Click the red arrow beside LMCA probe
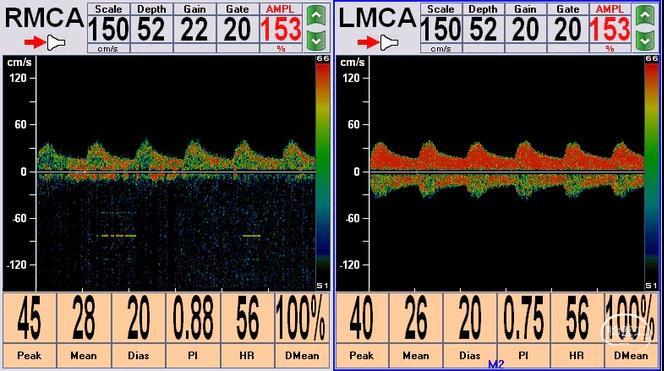664x371 pixels. (x=368, y=42)
